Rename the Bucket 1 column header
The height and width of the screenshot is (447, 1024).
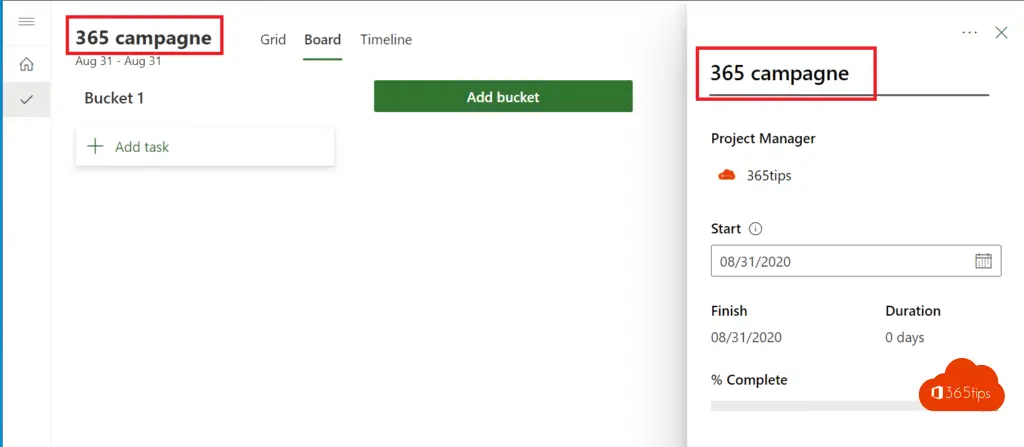114,98
